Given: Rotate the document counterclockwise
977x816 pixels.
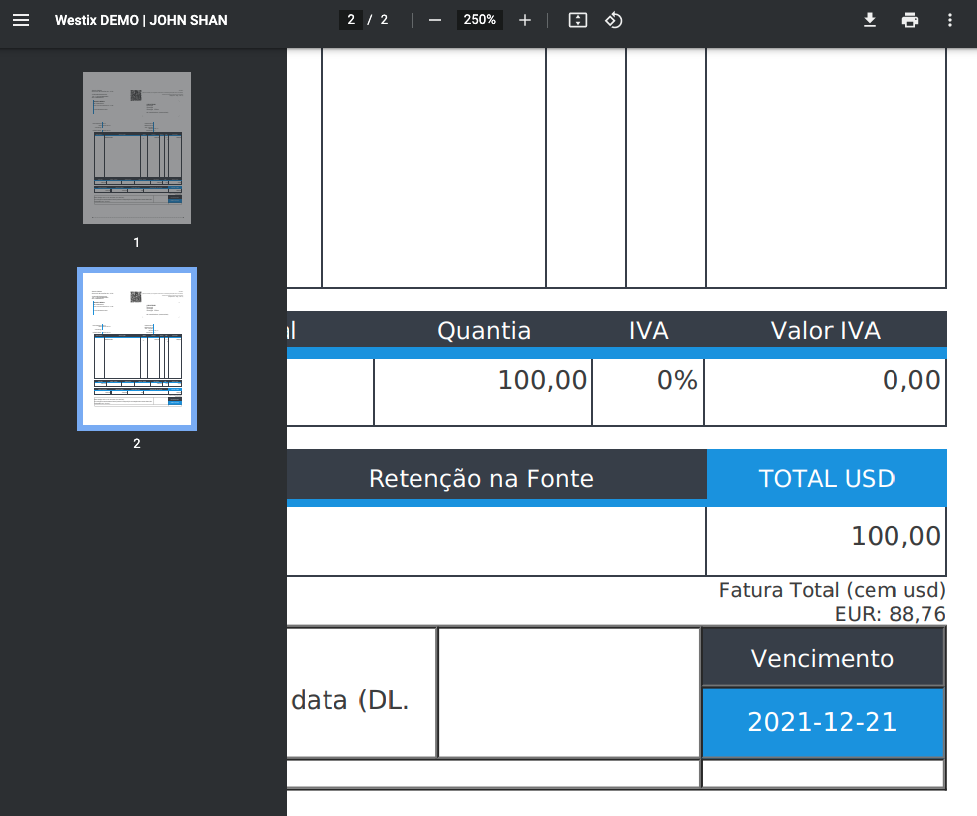Looking at the screenshot, I should (614, 20).
